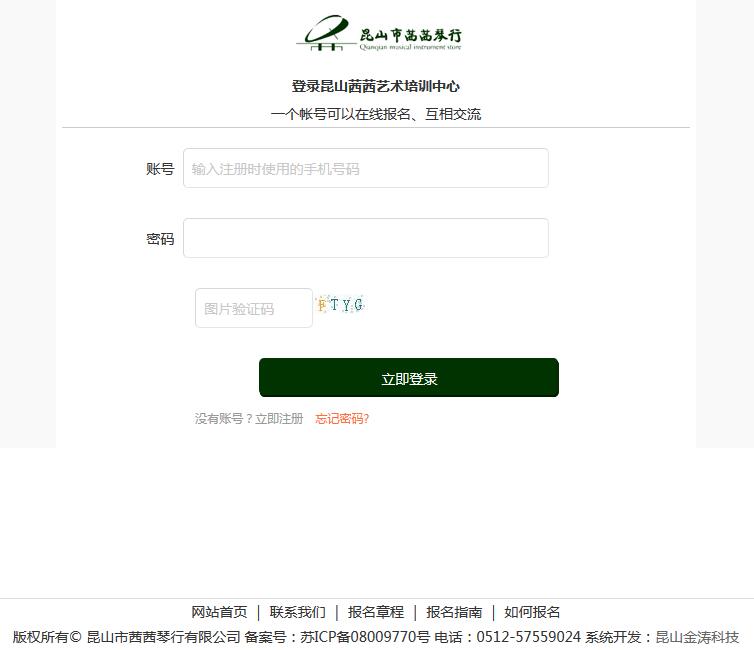
Task: Select the 图片验证码 captcha input box
Action: coord(254,308)
